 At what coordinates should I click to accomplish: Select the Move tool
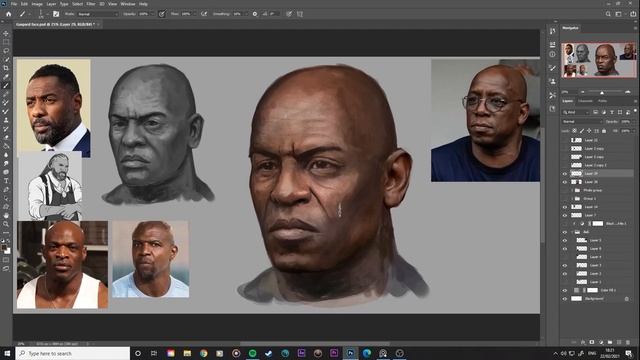(6, 33)
